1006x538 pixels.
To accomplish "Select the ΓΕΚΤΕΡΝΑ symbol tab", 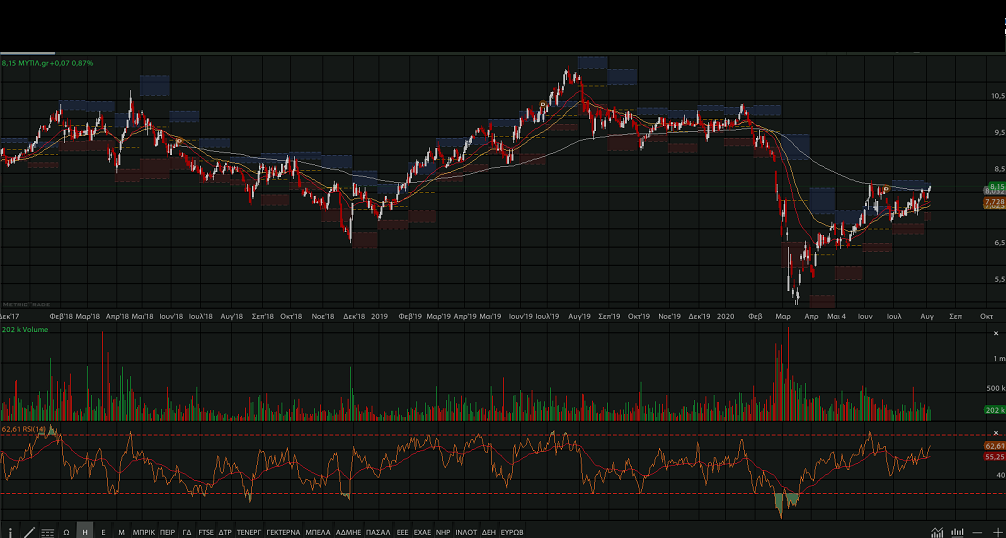I will point(283,531).
